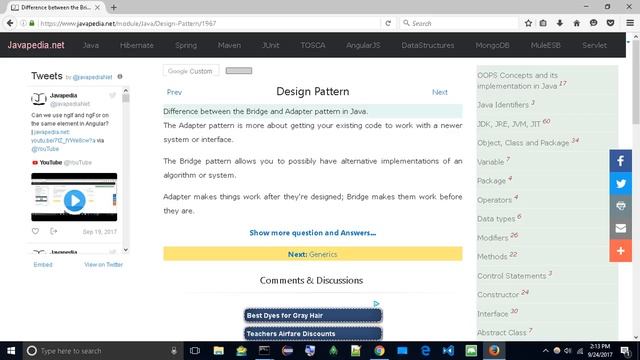Click the yellow Next: Generics bar
The width and height of the screenshot is (640, 360).
313,254
